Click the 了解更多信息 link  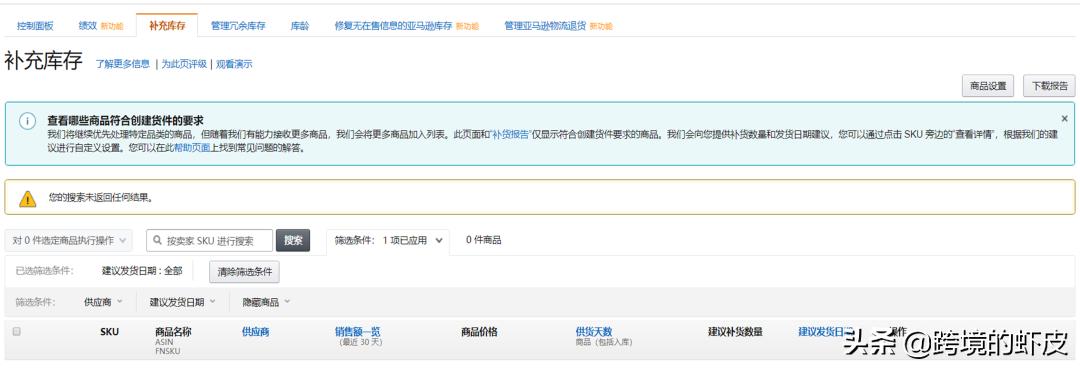tap(123, 64)
